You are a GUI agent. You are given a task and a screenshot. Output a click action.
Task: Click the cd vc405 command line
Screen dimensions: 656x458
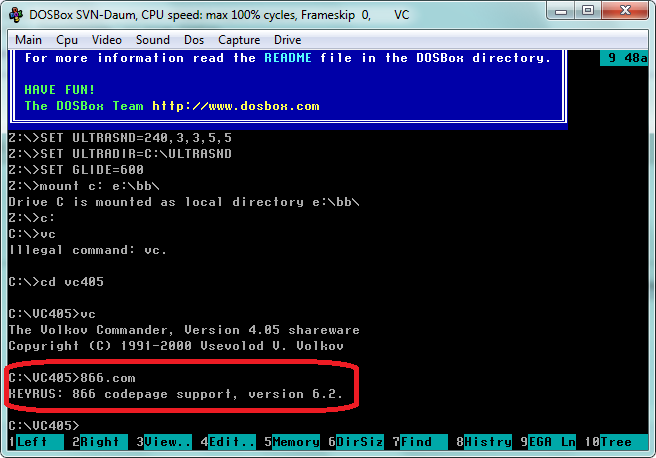[56, 281]
